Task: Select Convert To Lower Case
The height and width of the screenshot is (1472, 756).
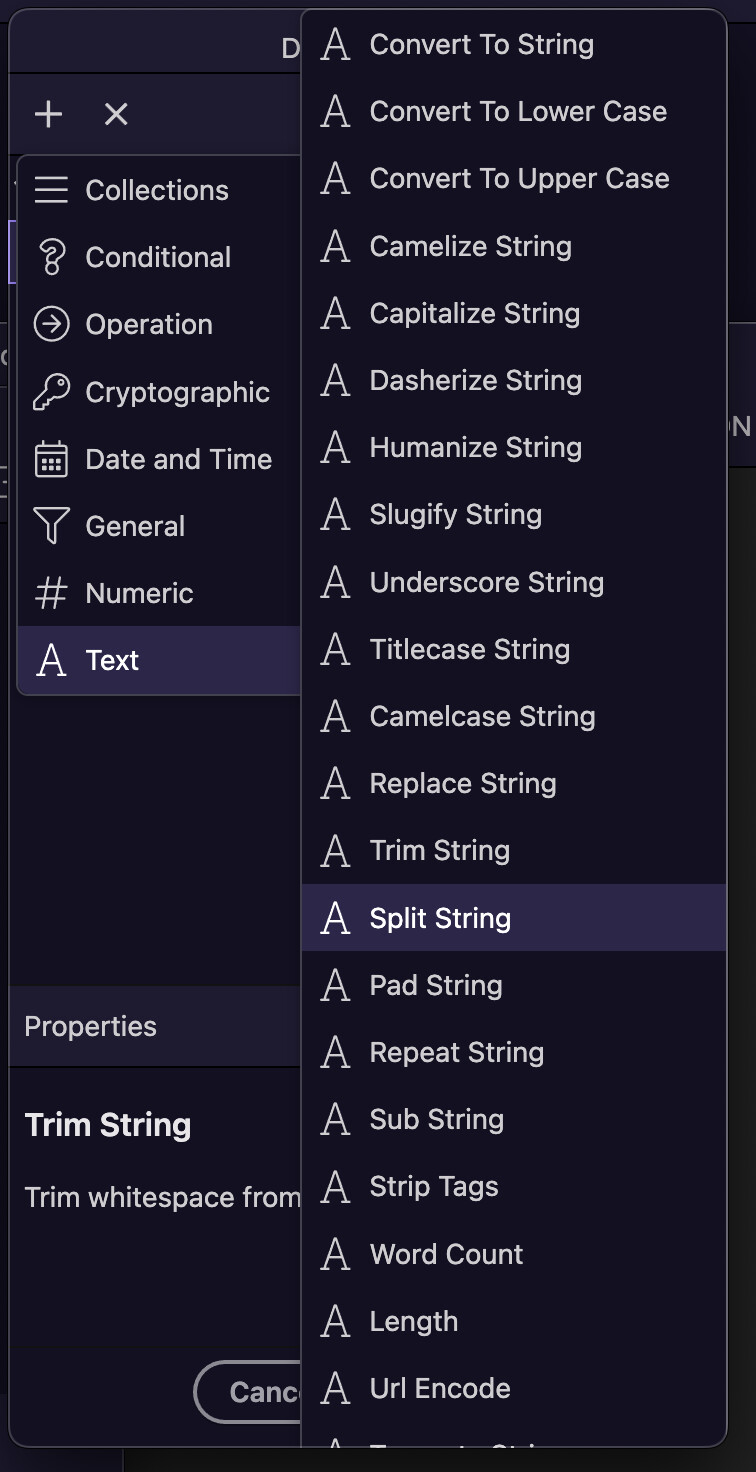Action: 514,111
